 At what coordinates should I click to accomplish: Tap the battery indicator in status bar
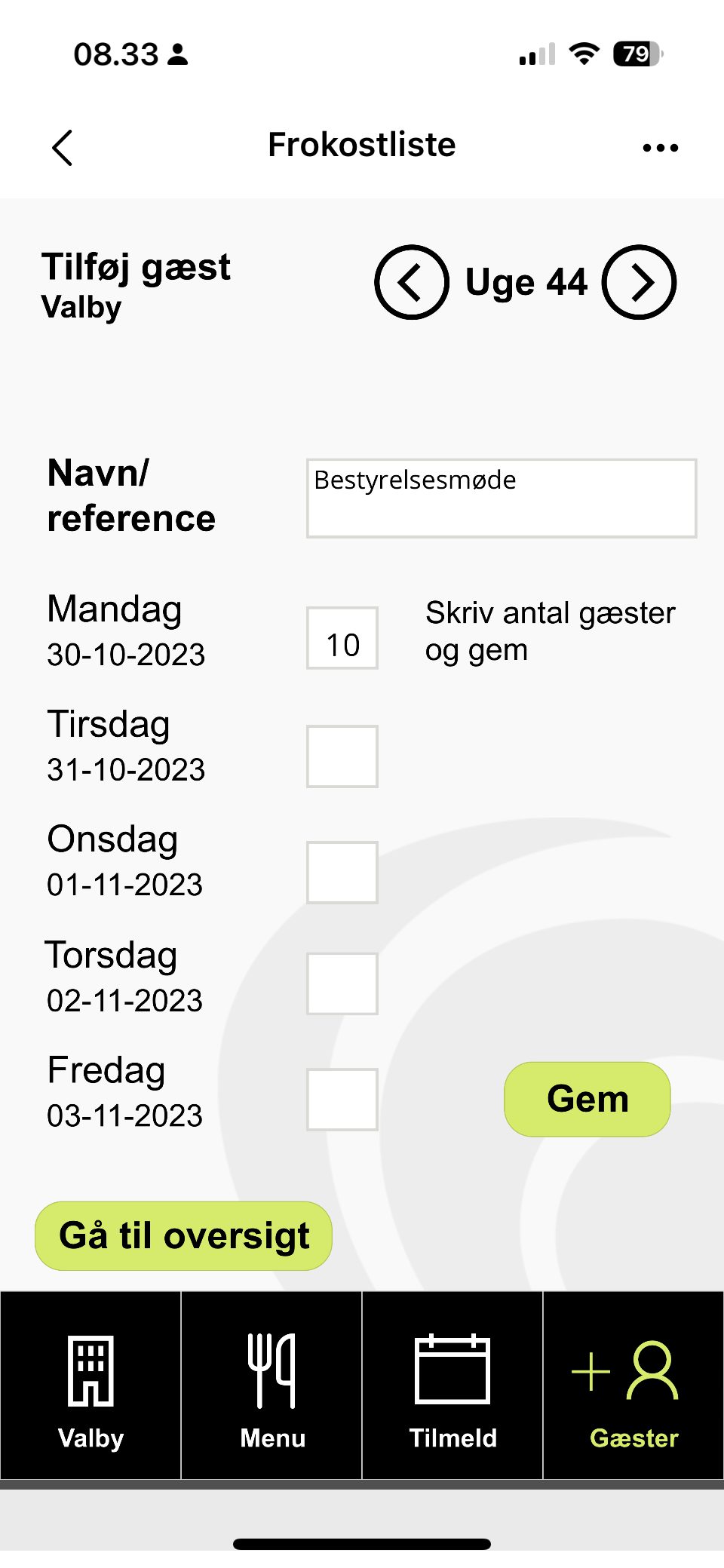637,54
